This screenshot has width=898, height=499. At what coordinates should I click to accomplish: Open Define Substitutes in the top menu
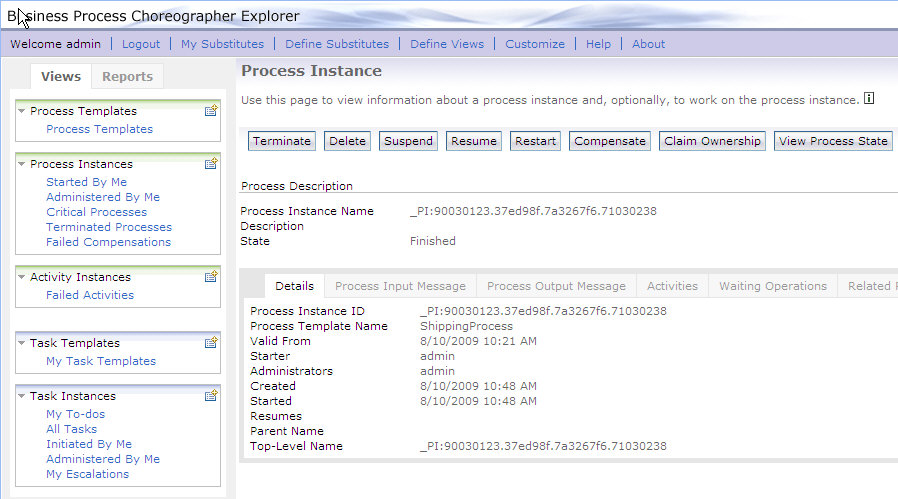(337, 44)
